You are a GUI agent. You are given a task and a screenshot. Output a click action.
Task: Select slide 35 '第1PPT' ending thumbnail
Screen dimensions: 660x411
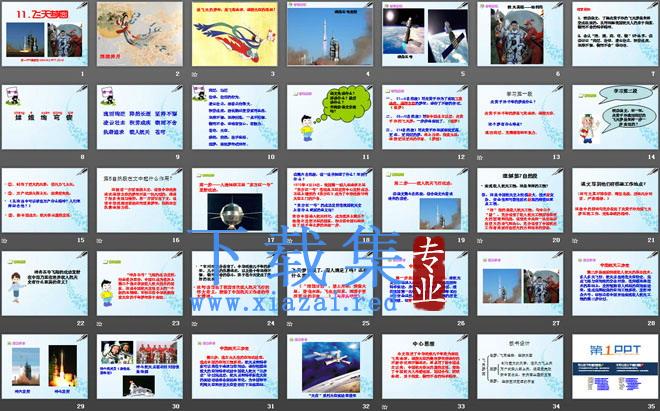tap(615, 366)
